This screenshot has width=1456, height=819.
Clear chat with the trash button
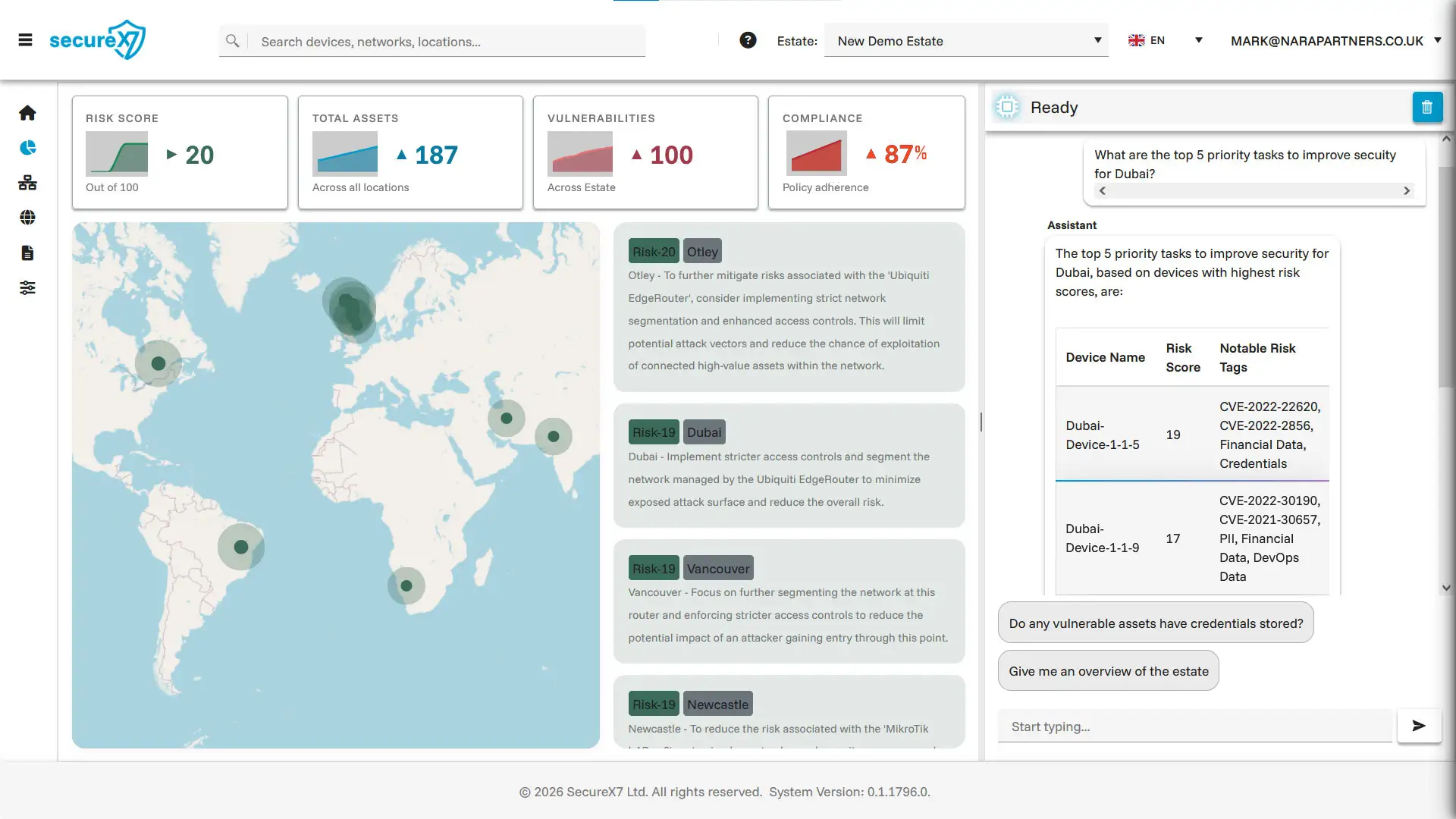[x=1426, y=107]
